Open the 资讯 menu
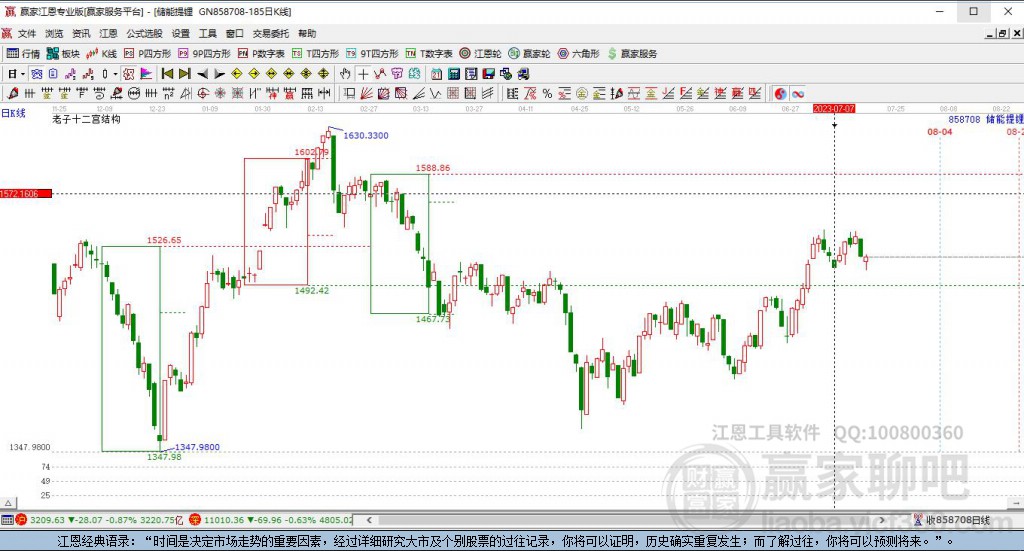The height and width of the screenshot is (551, 1024). point(81,33)
